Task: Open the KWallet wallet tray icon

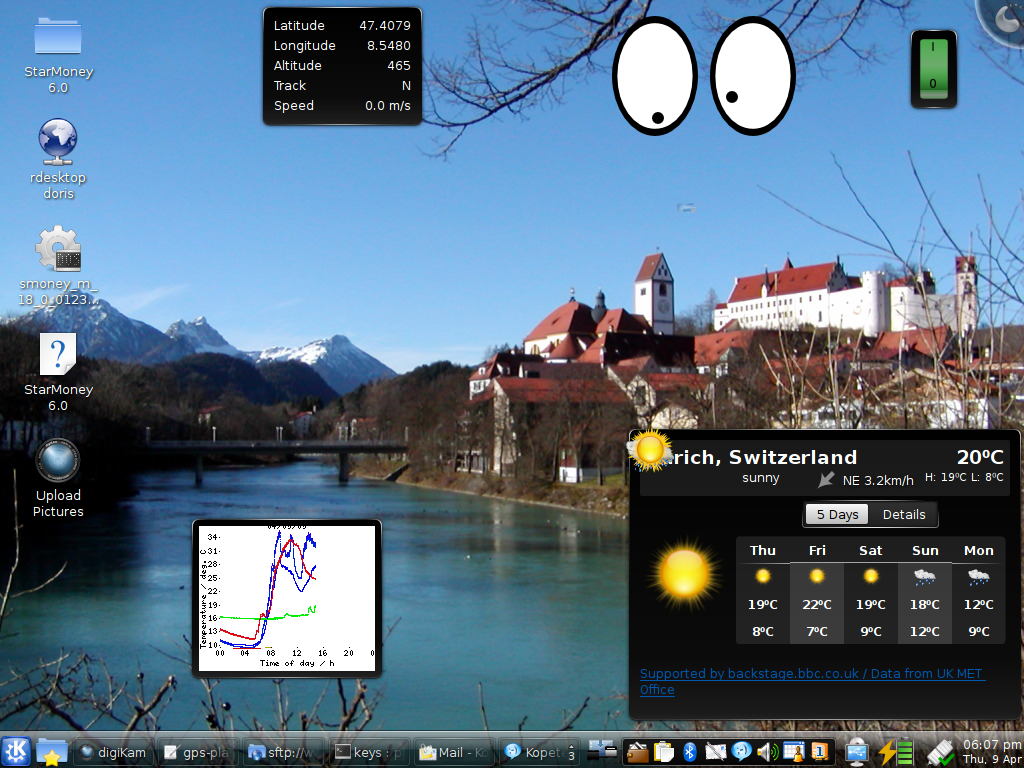Action: [x=637, y=752]
